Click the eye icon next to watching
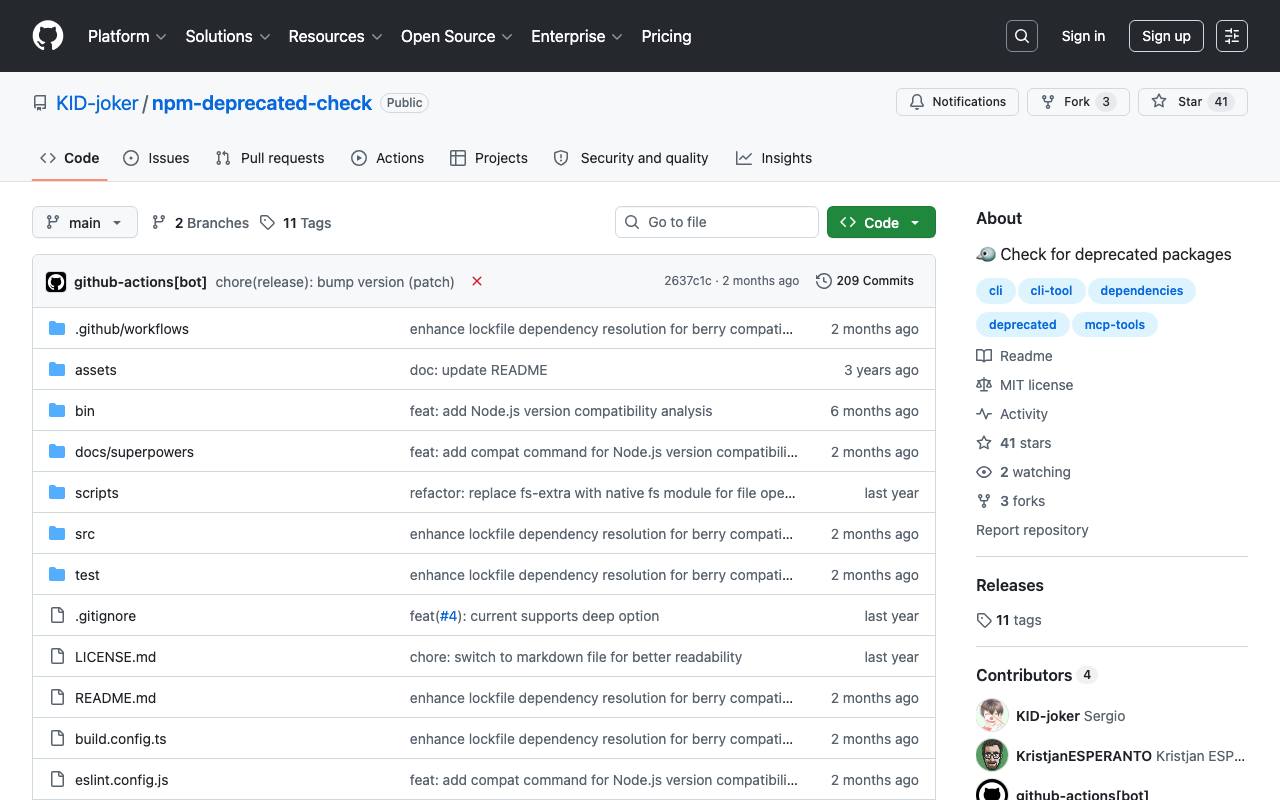Screen dimensions: 1280x800 point(984,472)
